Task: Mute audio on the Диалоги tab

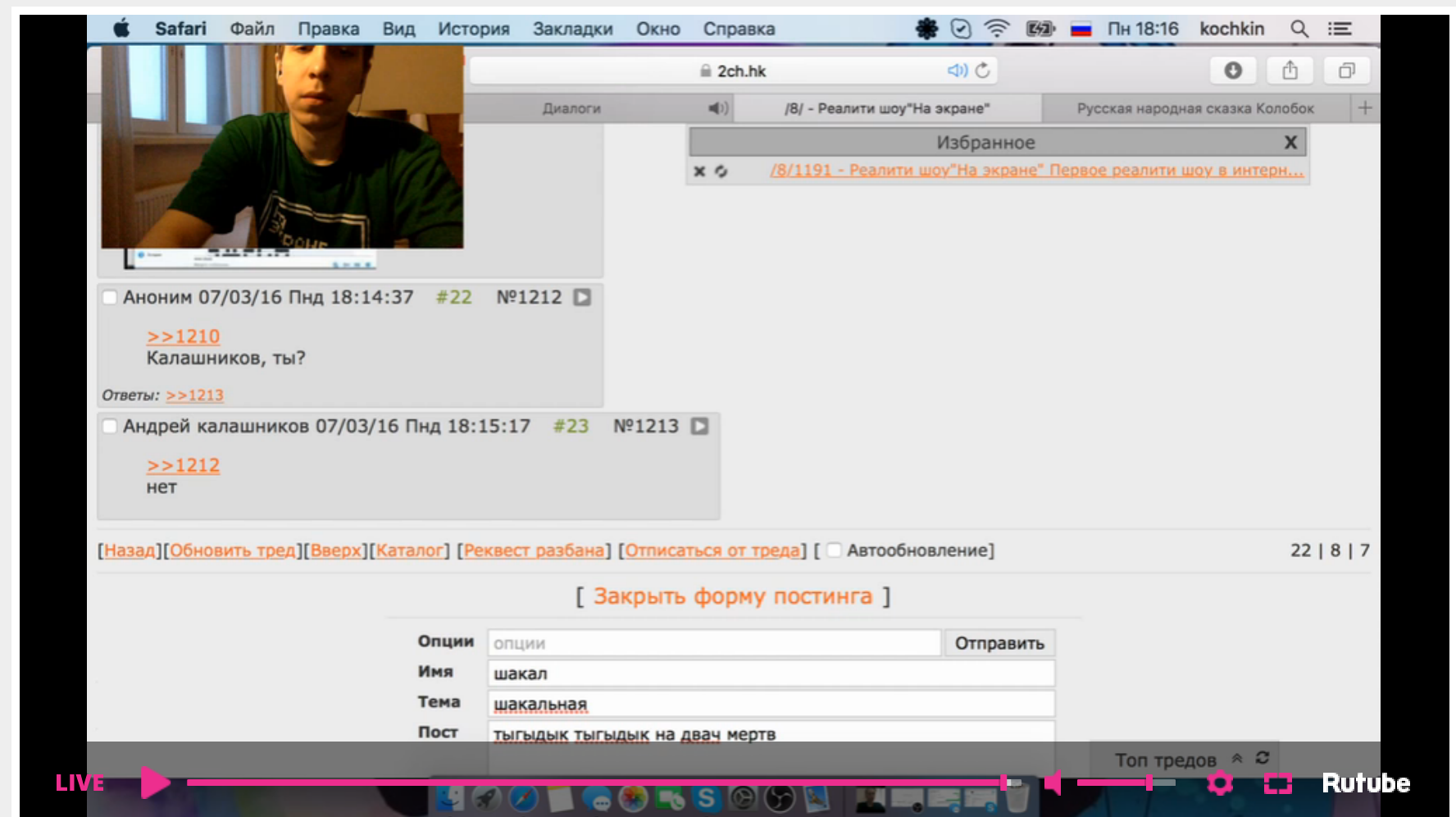Action: tap(718, 108)
